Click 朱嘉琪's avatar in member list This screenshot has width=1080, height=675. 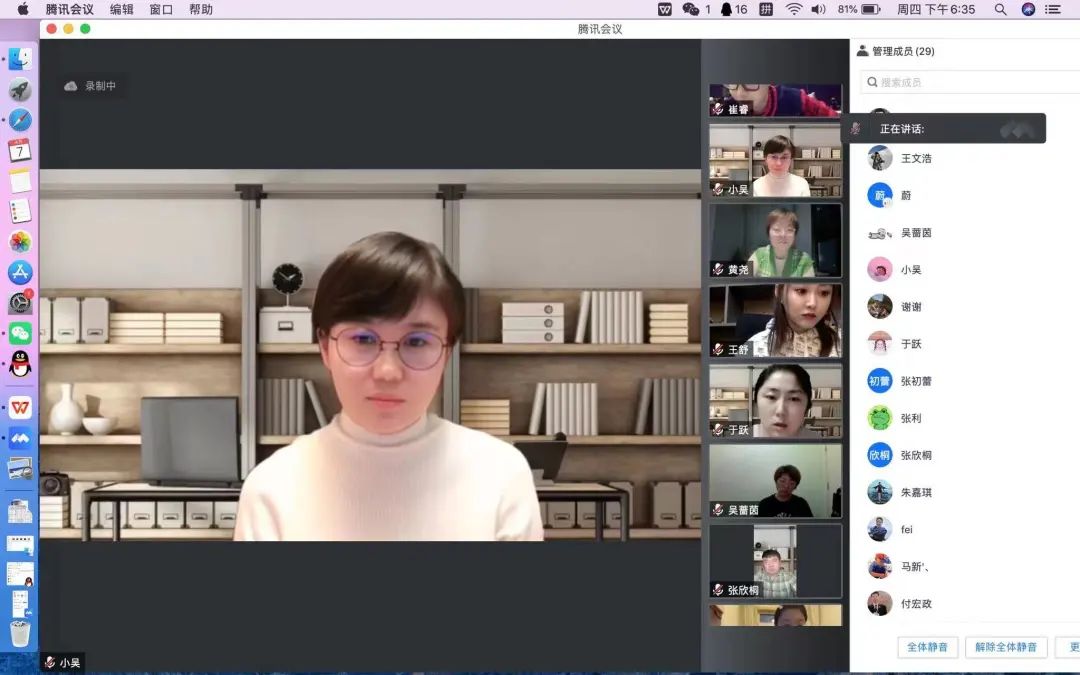pos(880,492)
